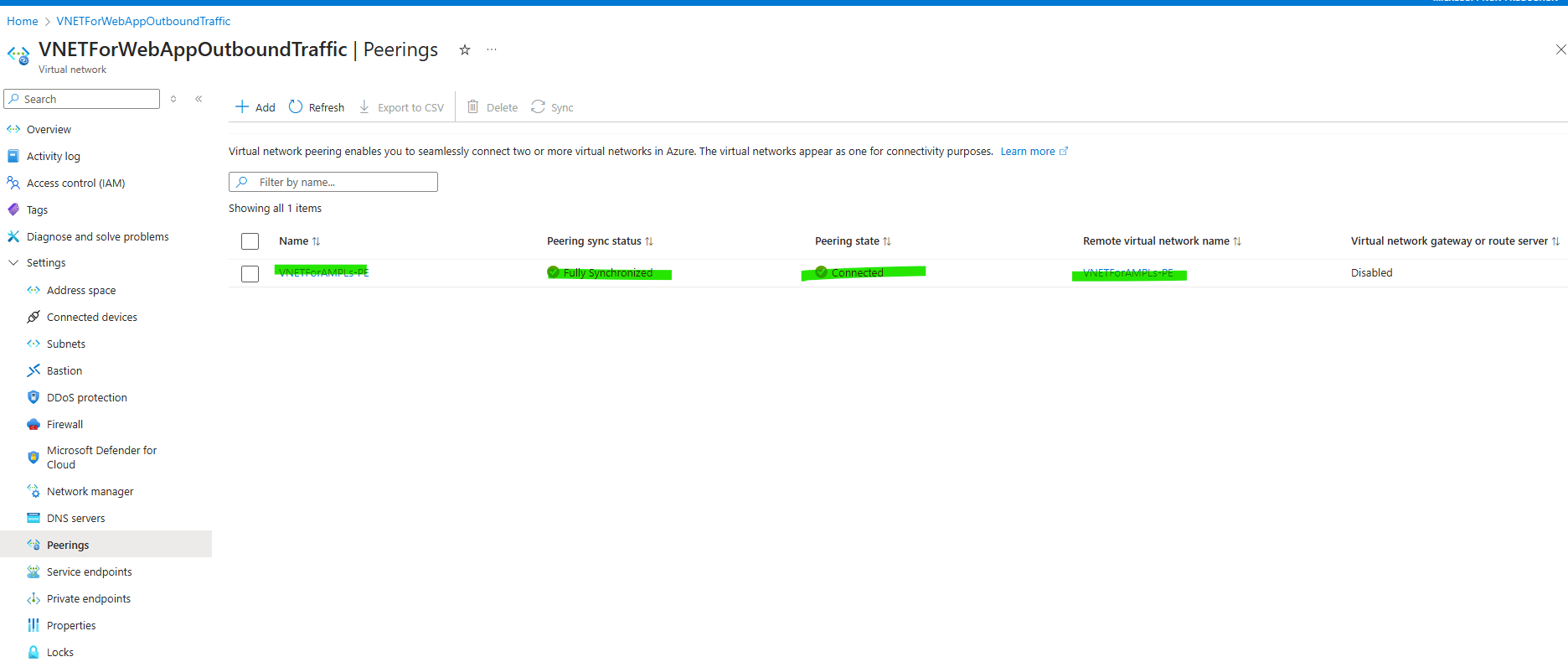This screenshot has height=662, width=1568.
Task: Collapse the sidebar menu with double chevron
Action: tap(199, 99)
